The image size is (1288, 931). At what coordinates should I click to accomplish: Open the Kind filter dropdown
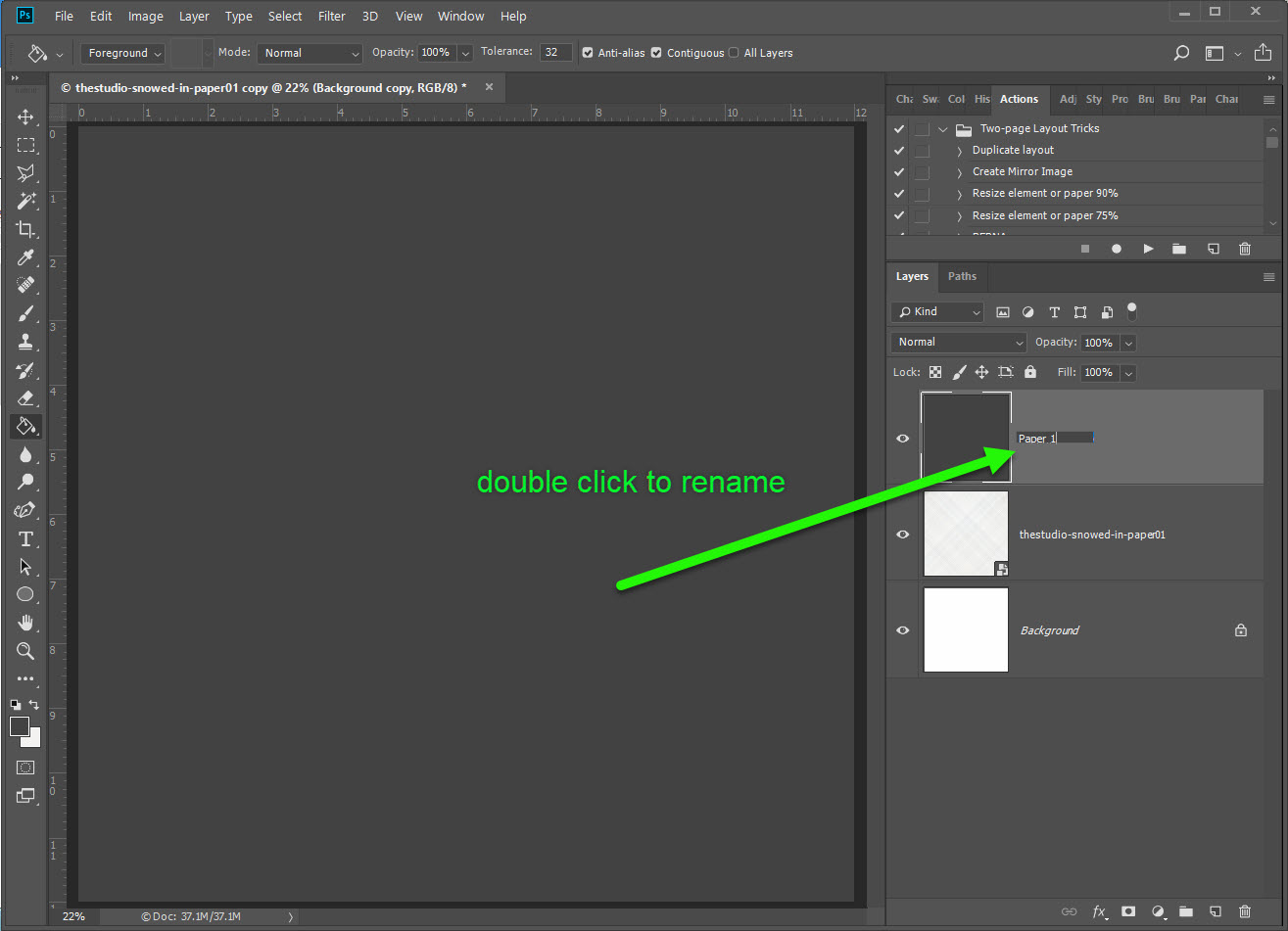pyautogui.click(x=937, y=311)
